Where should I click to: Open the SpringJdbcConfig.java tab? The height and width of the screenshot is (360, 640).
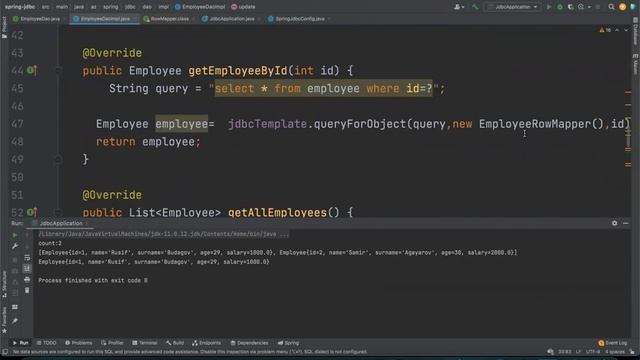pyautogui.click(x=299, y=19)
